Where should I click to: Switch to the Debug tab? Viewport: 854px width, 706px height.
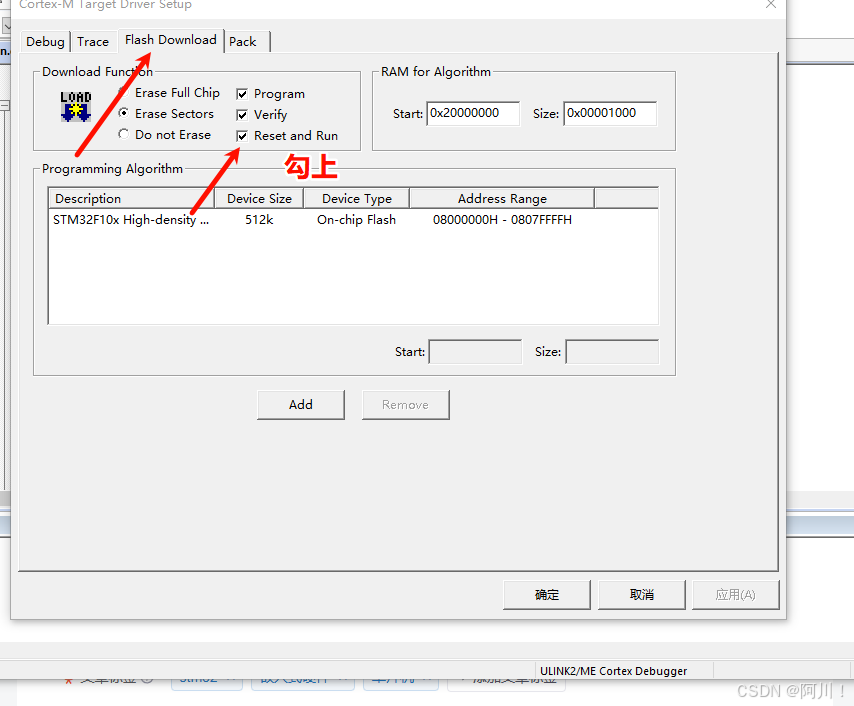[45, 41]
